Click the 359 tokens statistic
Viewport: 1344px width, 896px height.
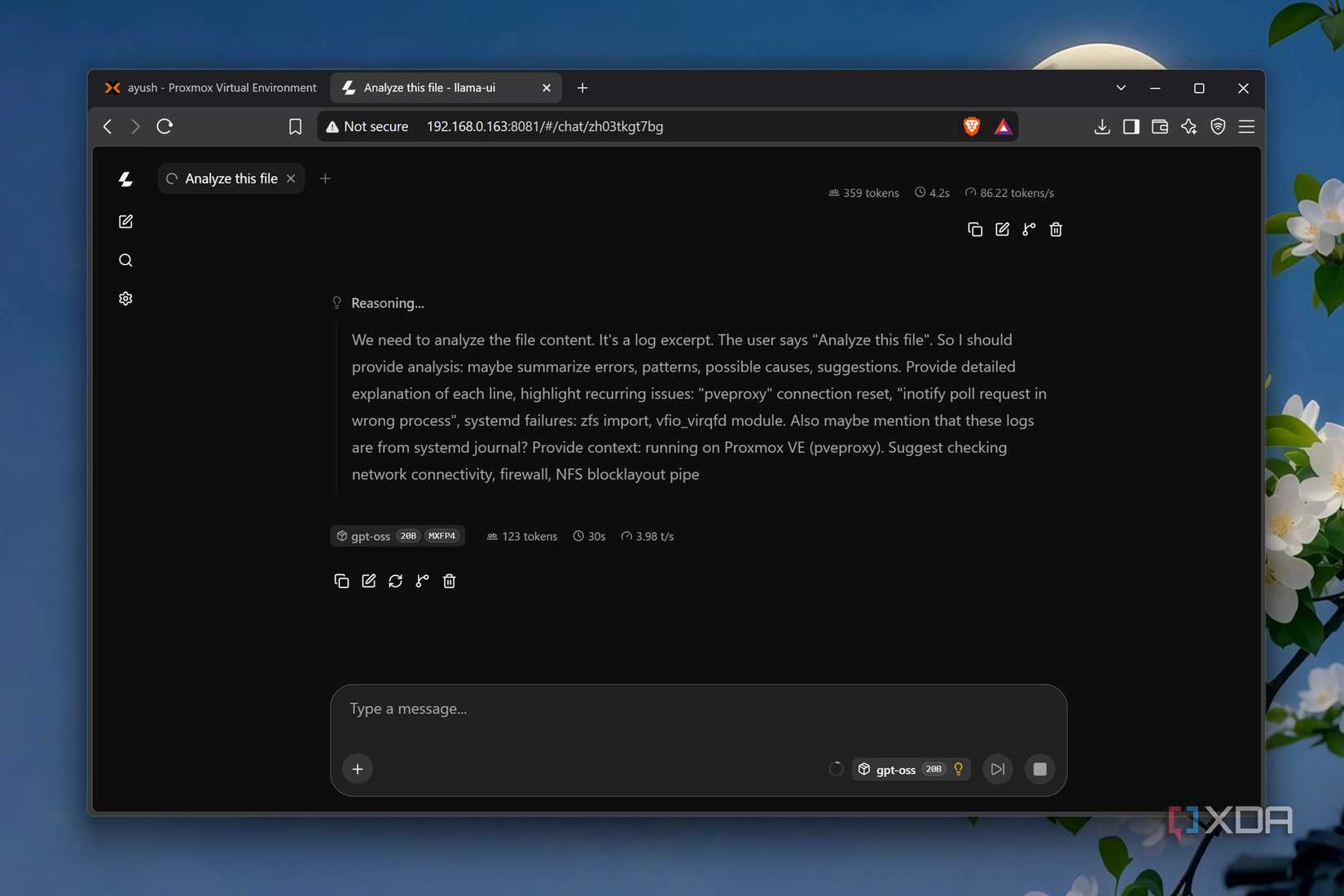863,193
